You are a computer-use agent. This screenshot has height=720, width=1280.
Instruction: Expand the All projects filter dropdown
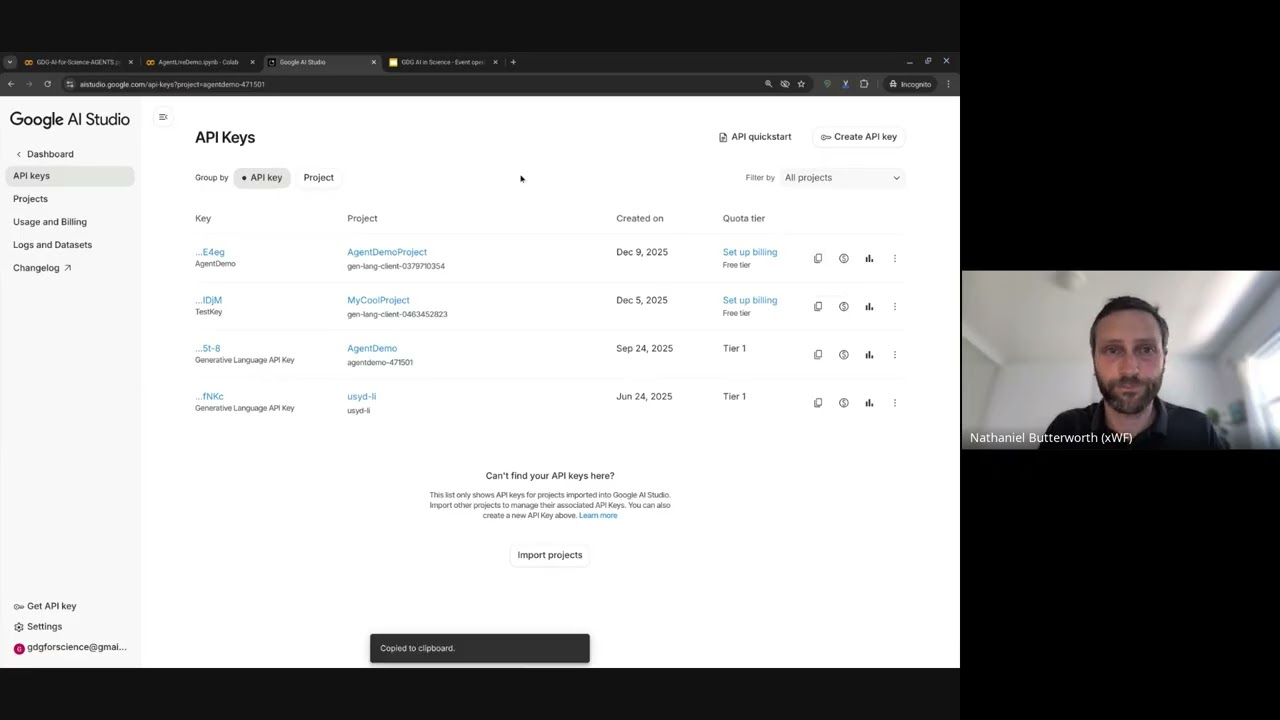(x=842, y=178)
